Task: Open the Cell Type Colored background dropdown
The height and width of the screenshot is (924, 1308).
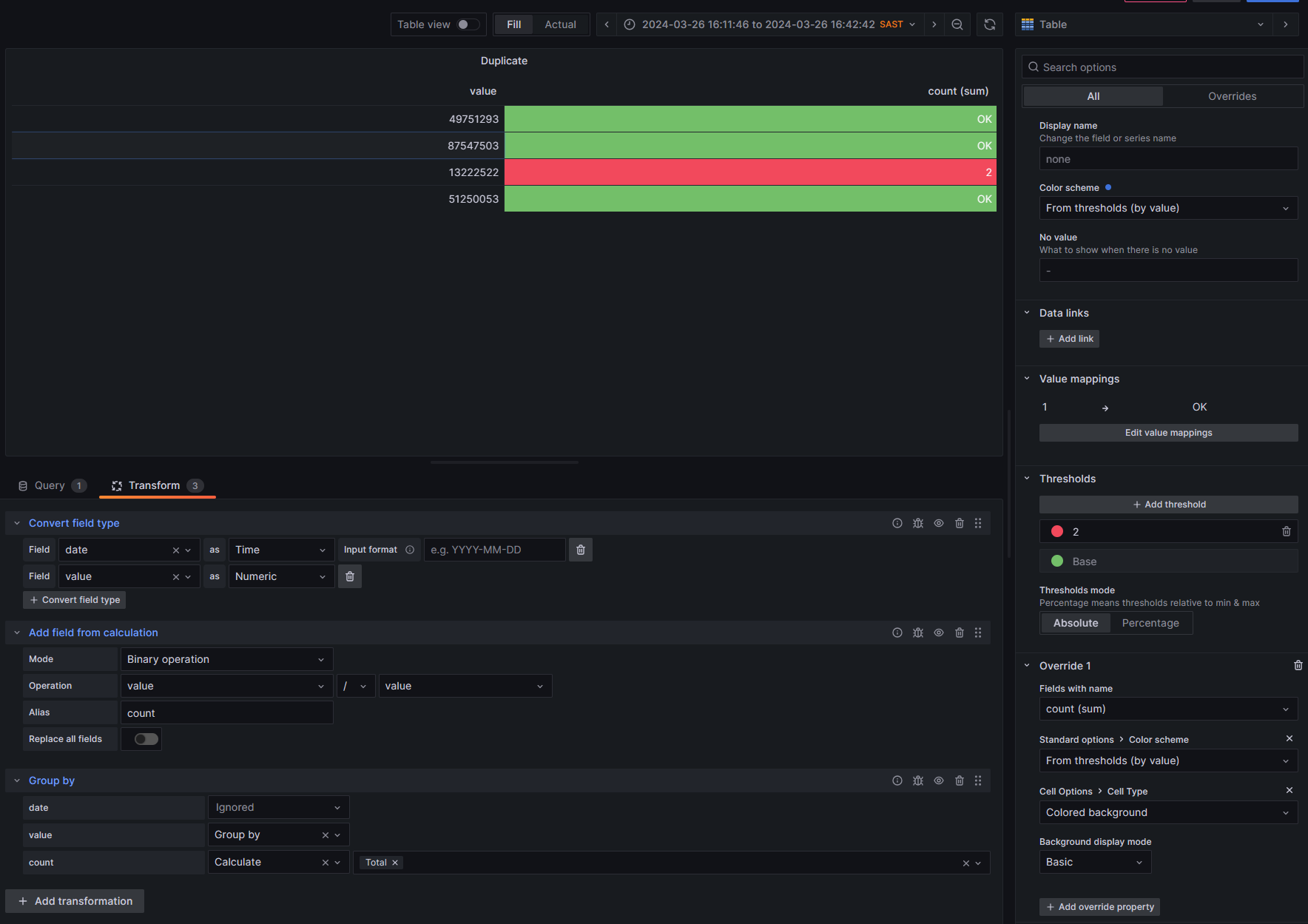Action: click(x=1167, y=812)
